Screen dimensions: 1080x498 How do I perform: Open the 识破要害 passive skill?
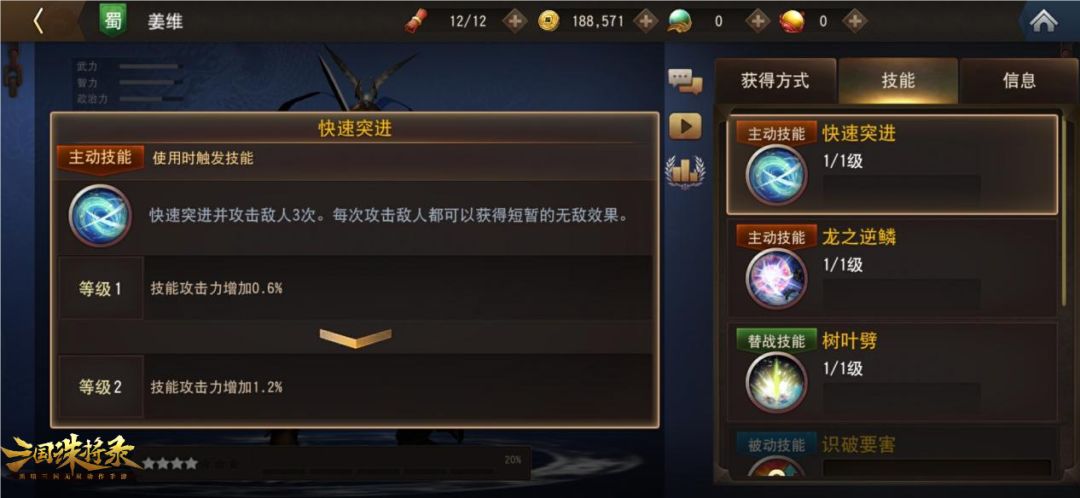click(x=892, y=452)
